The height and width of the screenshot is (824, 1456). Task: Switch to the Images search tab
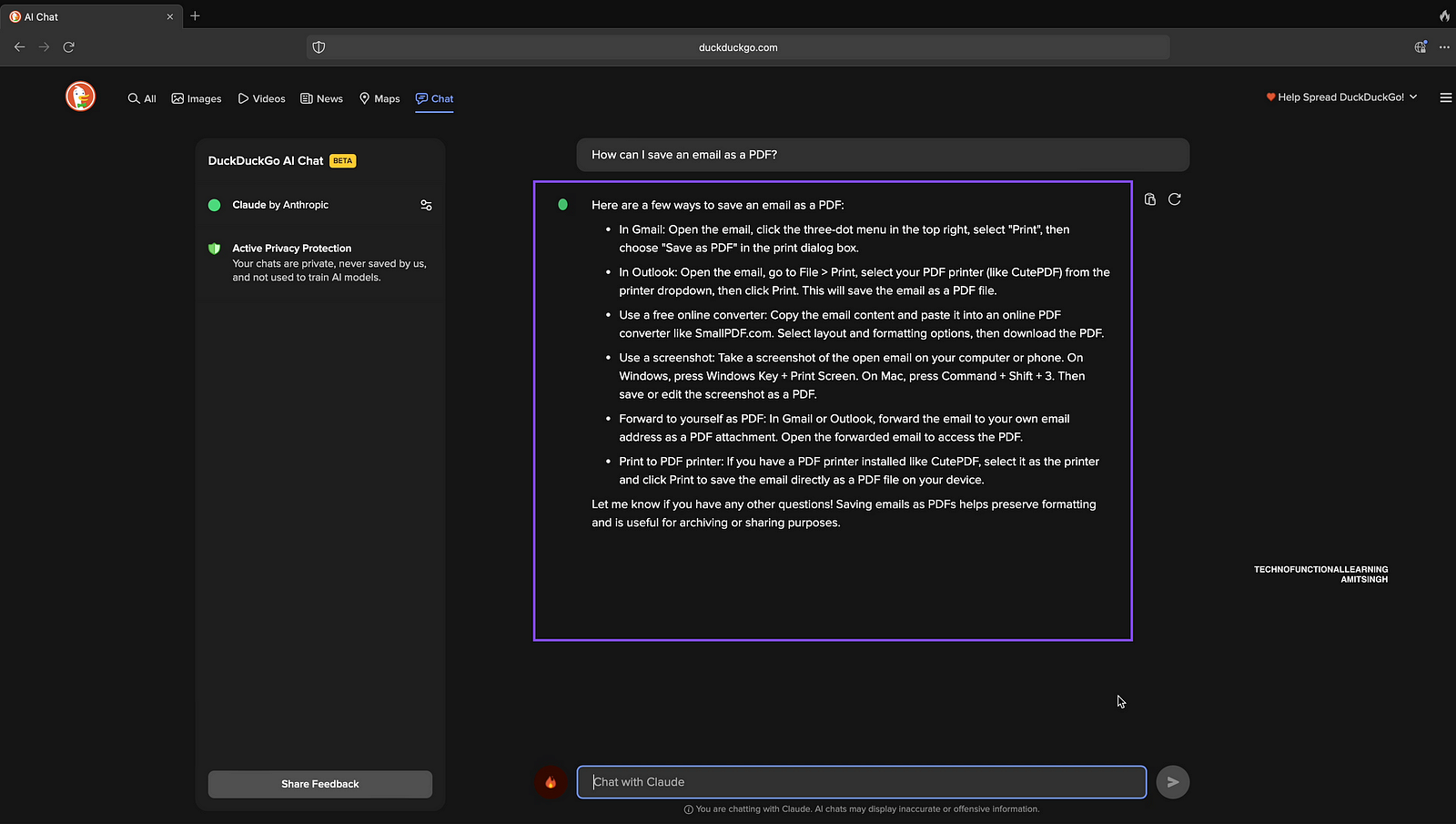click(197, 98)
